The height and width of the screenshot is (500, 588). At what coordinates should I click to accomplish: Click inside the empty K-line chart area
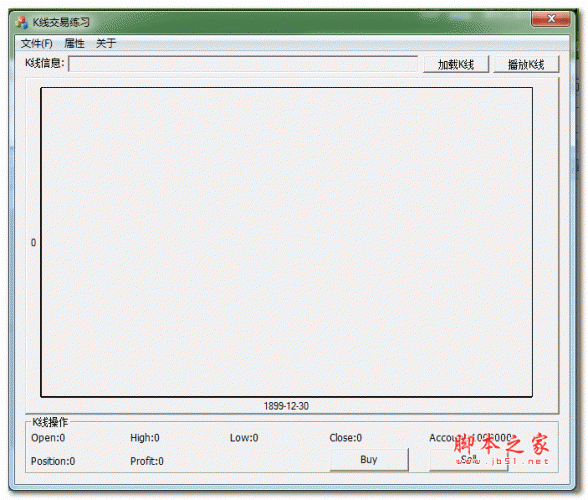286,242
